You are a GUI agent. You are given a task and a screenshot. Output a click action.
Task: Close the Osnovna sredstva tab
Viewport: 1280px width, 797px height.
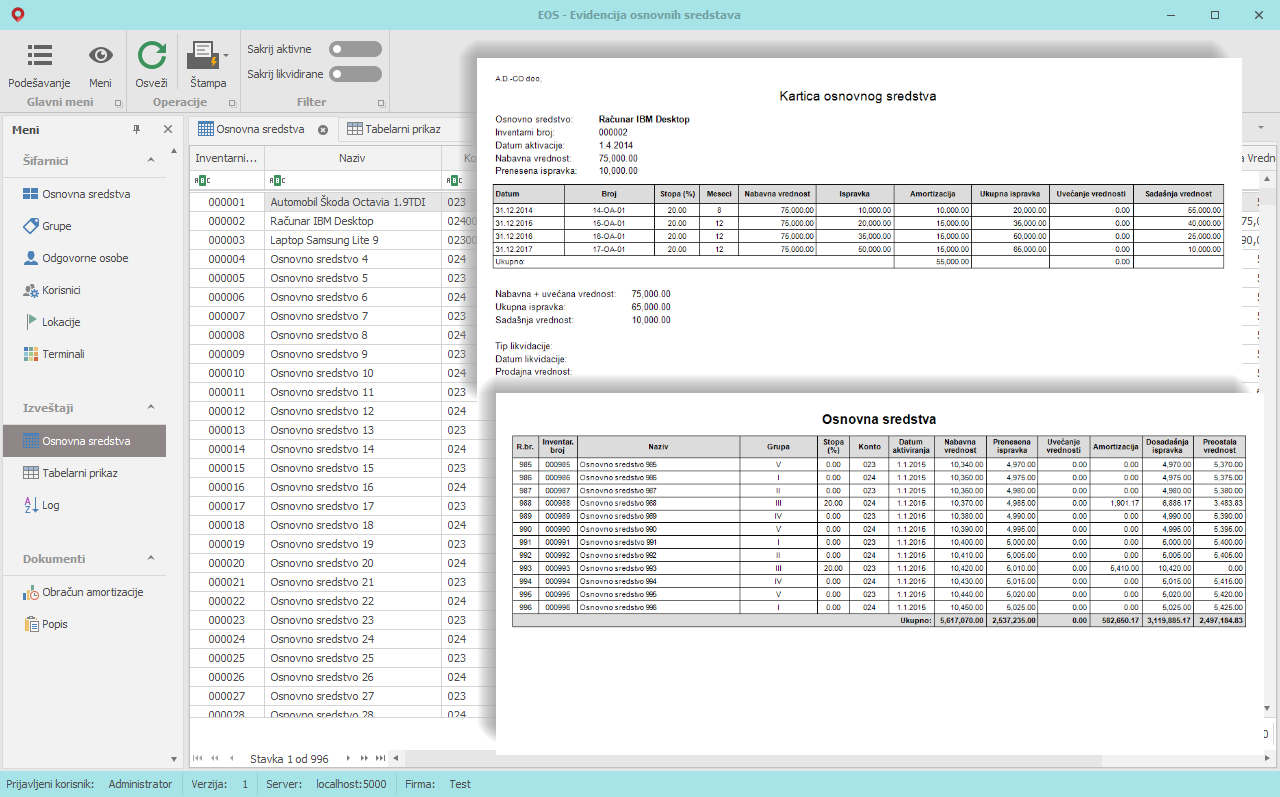pyautogui.click(x=323, y=130)
